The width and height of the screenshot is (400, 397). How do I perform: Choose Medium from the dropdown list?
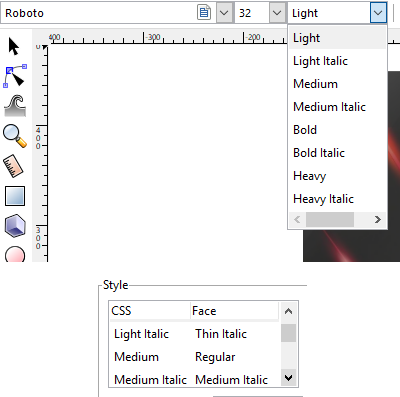click(337, 84)
